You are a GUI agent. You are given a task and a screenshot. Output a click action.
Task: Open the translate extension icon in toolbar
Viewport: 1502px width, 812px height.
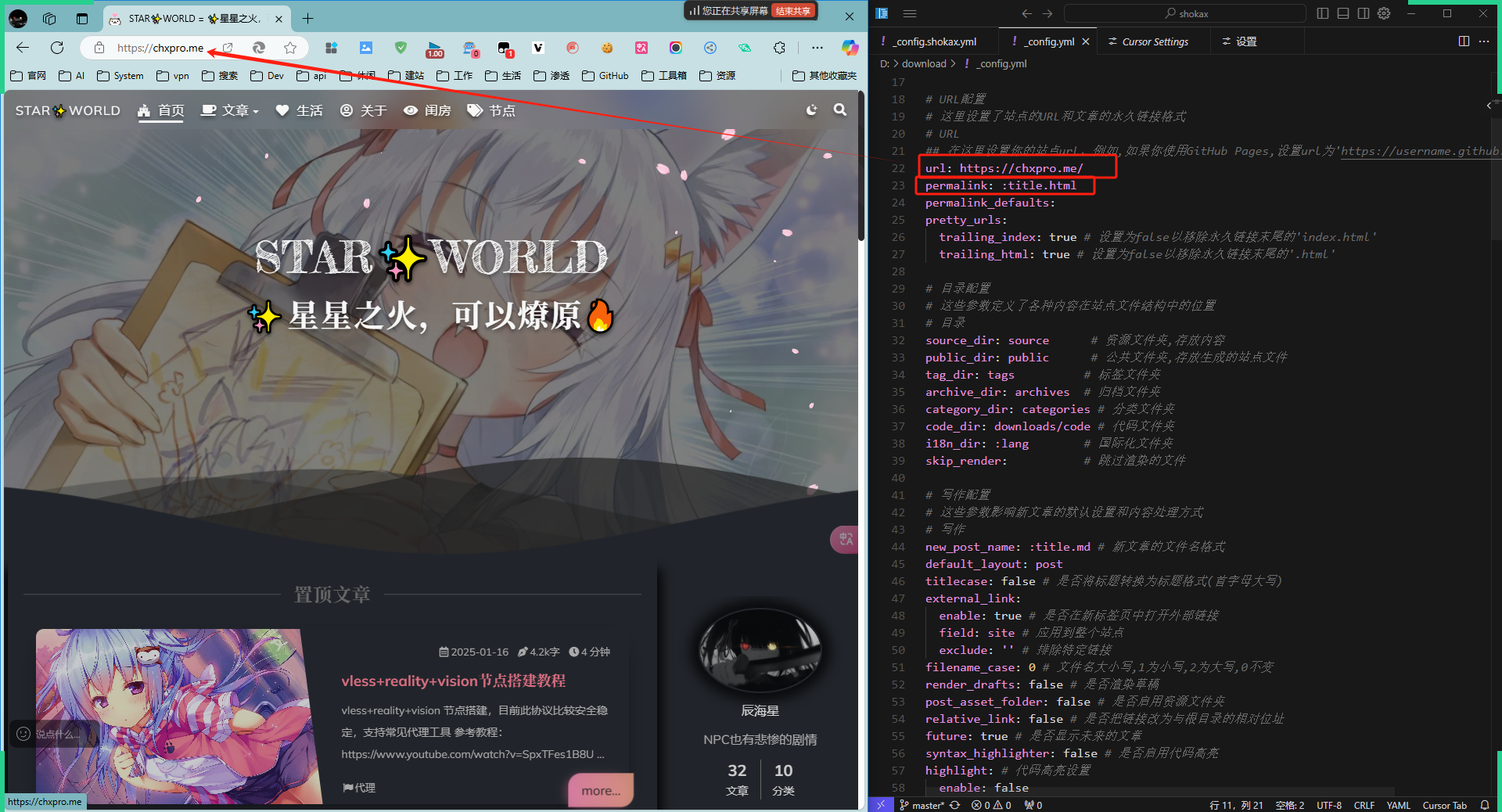click(641, 48)
